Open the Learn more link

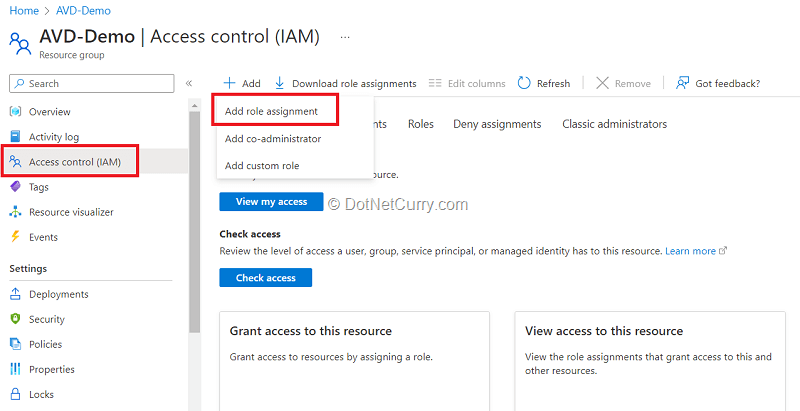pyautogui.click(x=690, y=251)
